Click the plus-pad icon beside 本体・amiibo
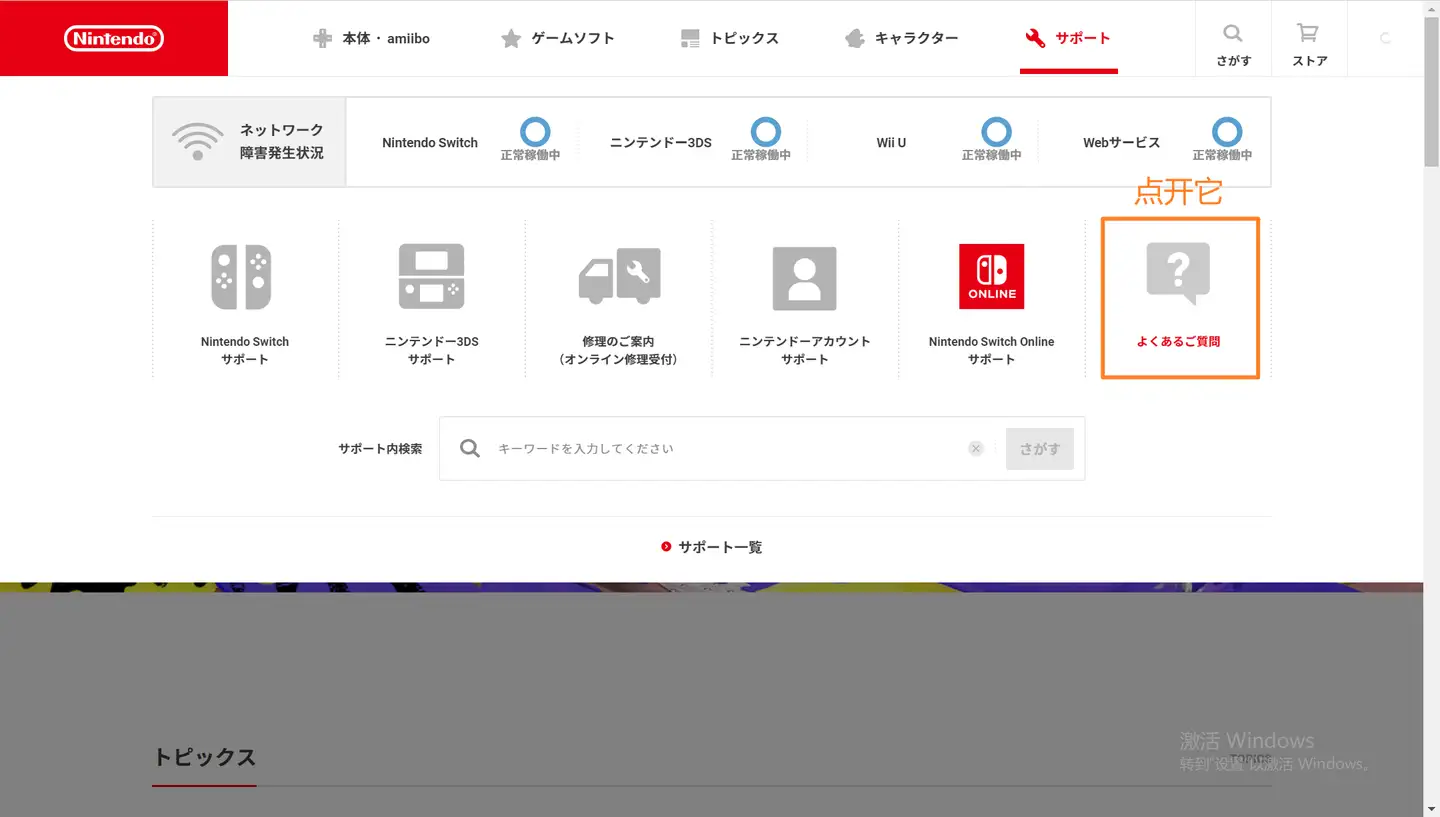 (x=322, y=39)
